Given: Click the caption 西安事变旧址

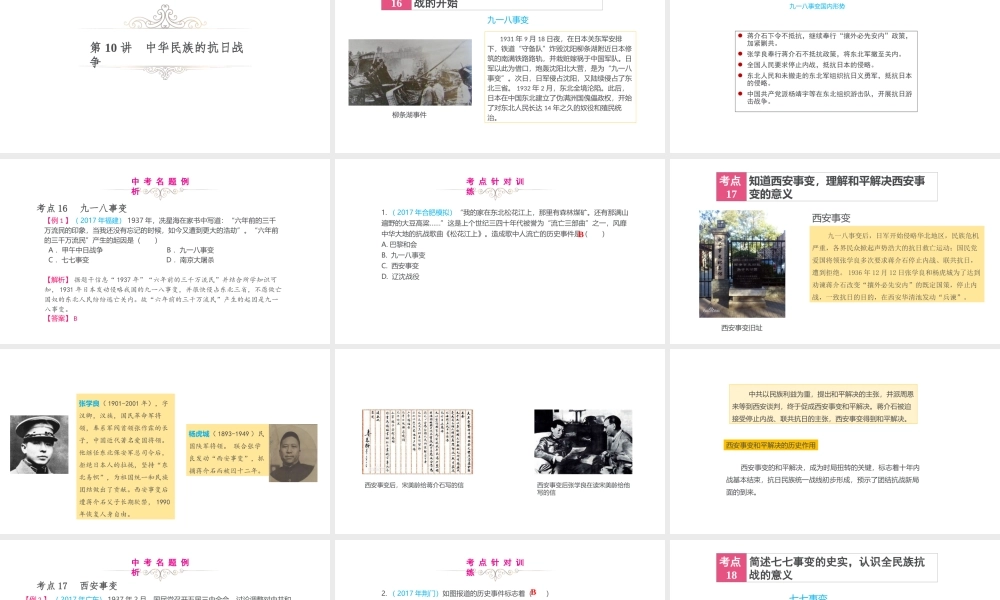Looking at the screenshot, I should click(742, 328).
